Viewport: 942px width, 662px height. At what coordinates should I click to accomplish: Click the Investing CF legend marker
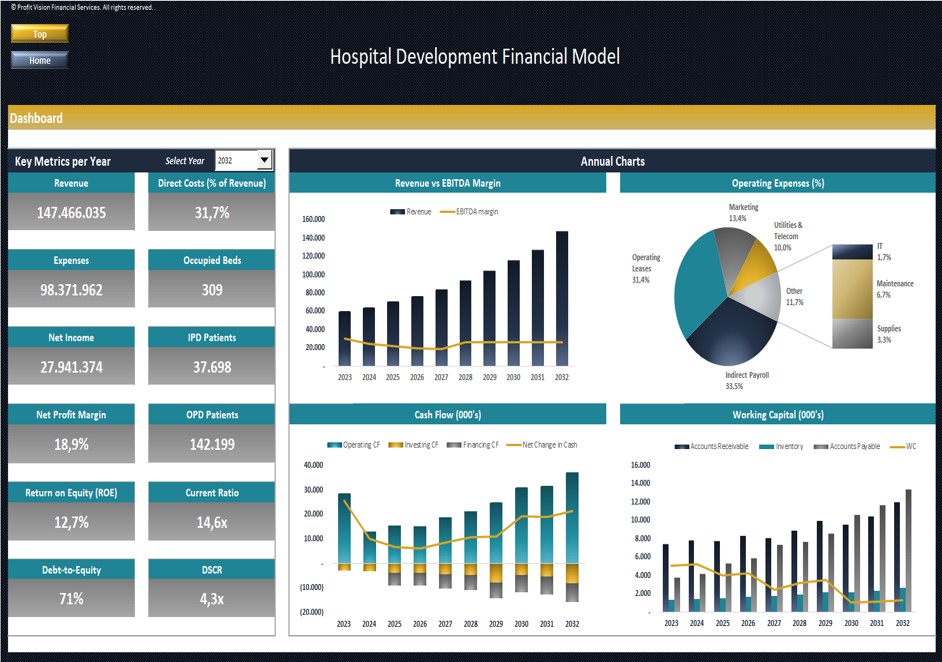tap(395, 444)
